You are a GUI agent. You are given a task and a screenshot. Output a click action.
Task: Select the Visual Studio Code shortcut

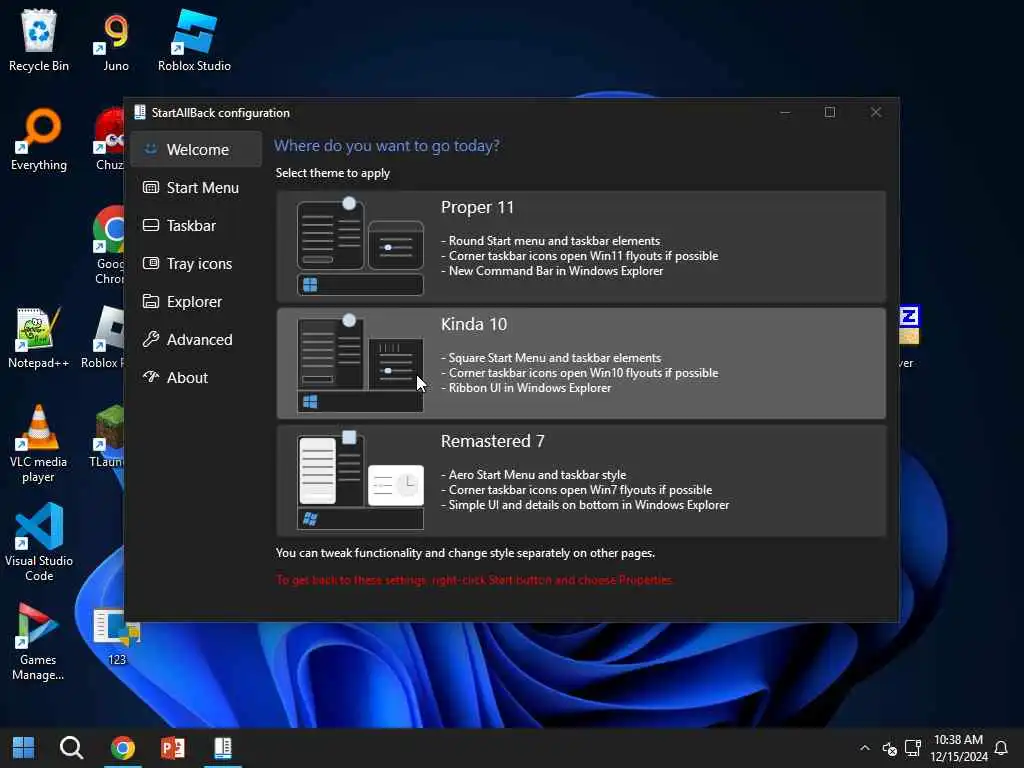[39, 542]
